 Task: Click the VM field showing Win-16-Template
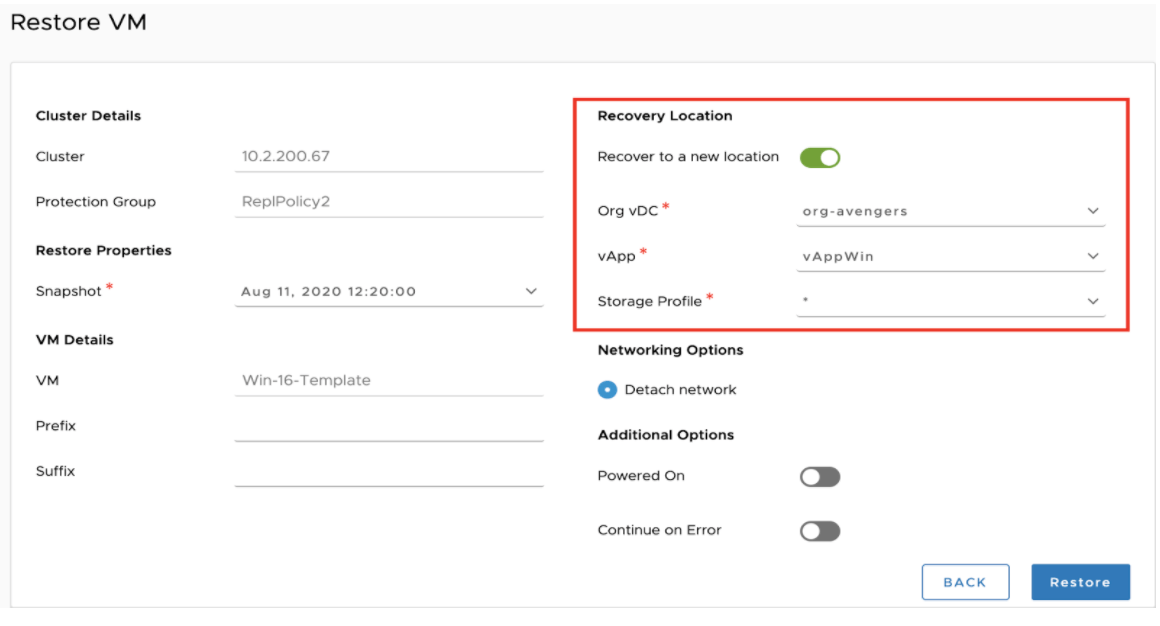tap(388, 381)
